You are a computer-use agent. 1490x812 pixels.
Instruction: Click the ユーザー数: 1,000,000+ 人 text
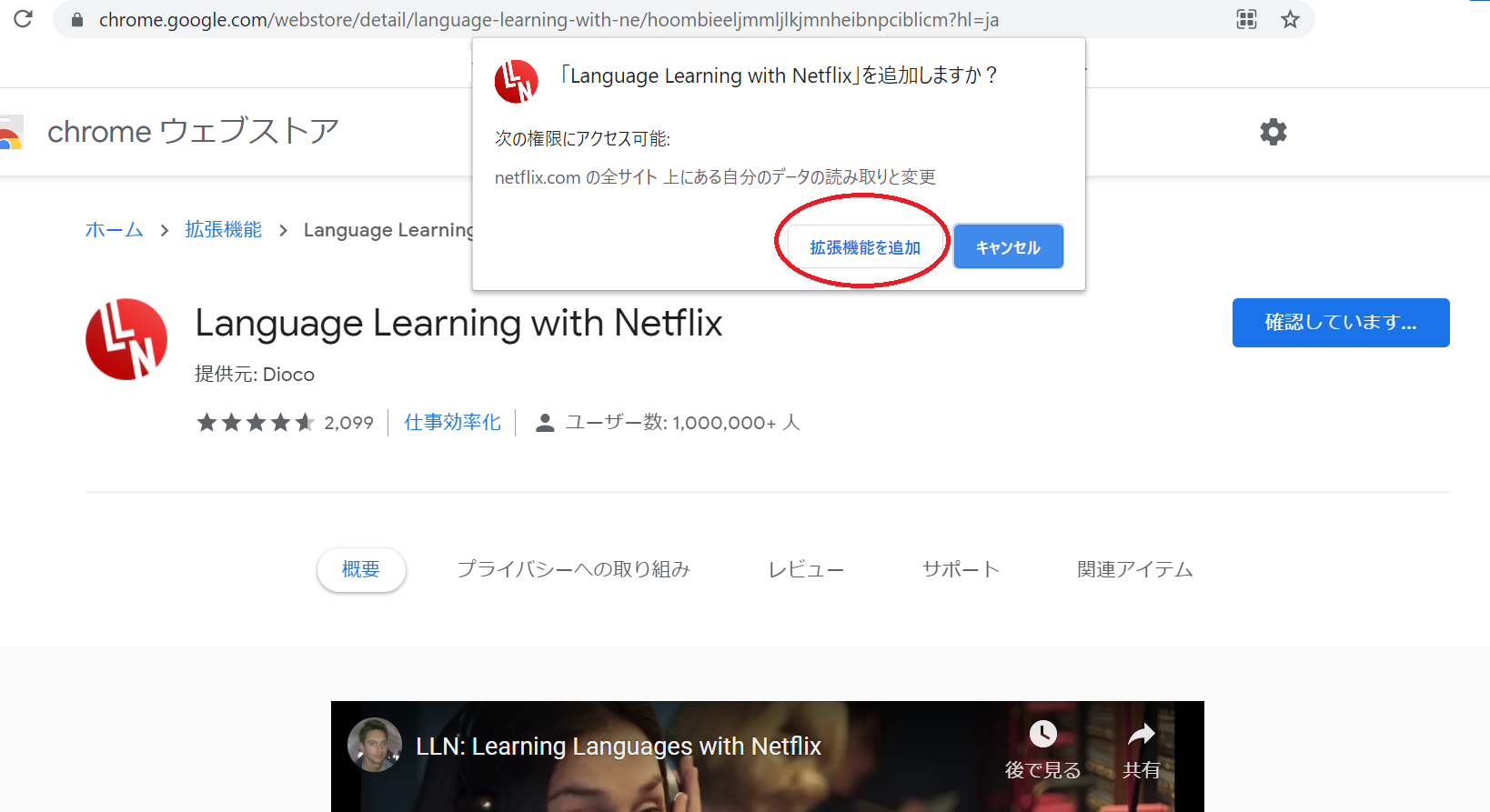[682, 423]
